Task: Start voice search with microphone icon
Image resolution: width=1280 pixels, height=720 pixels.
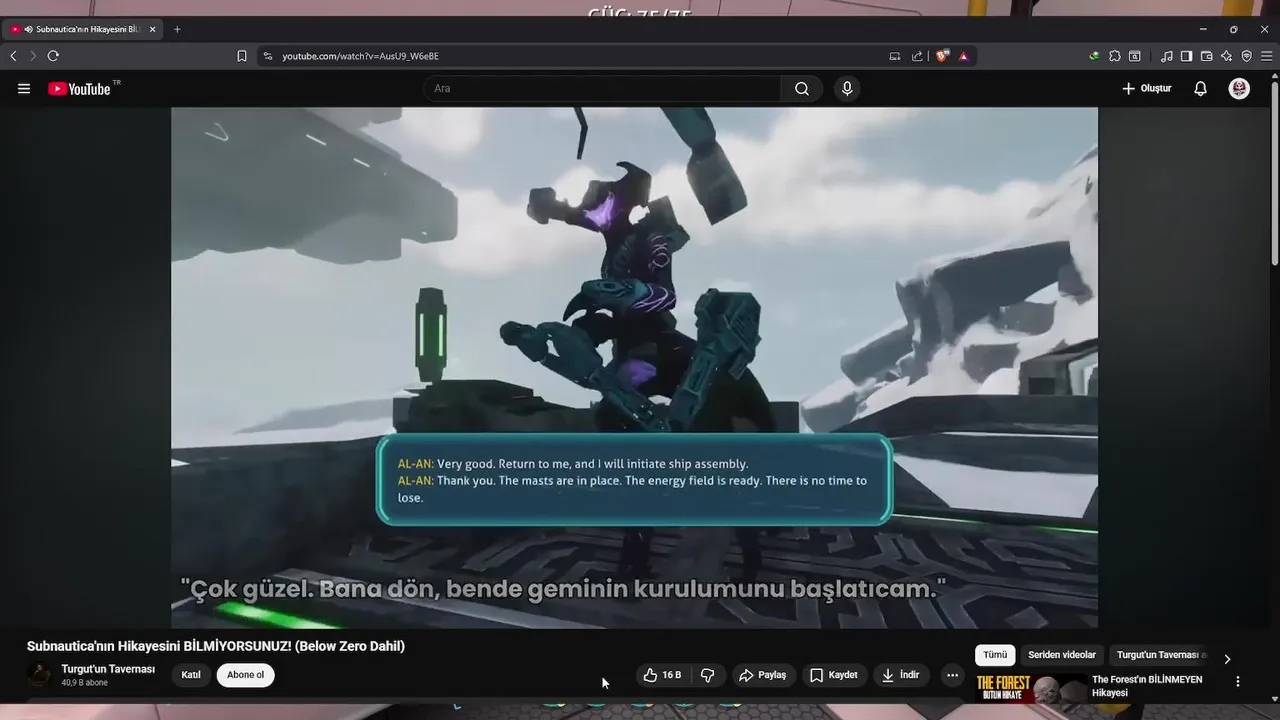Action: pos(847,89)
